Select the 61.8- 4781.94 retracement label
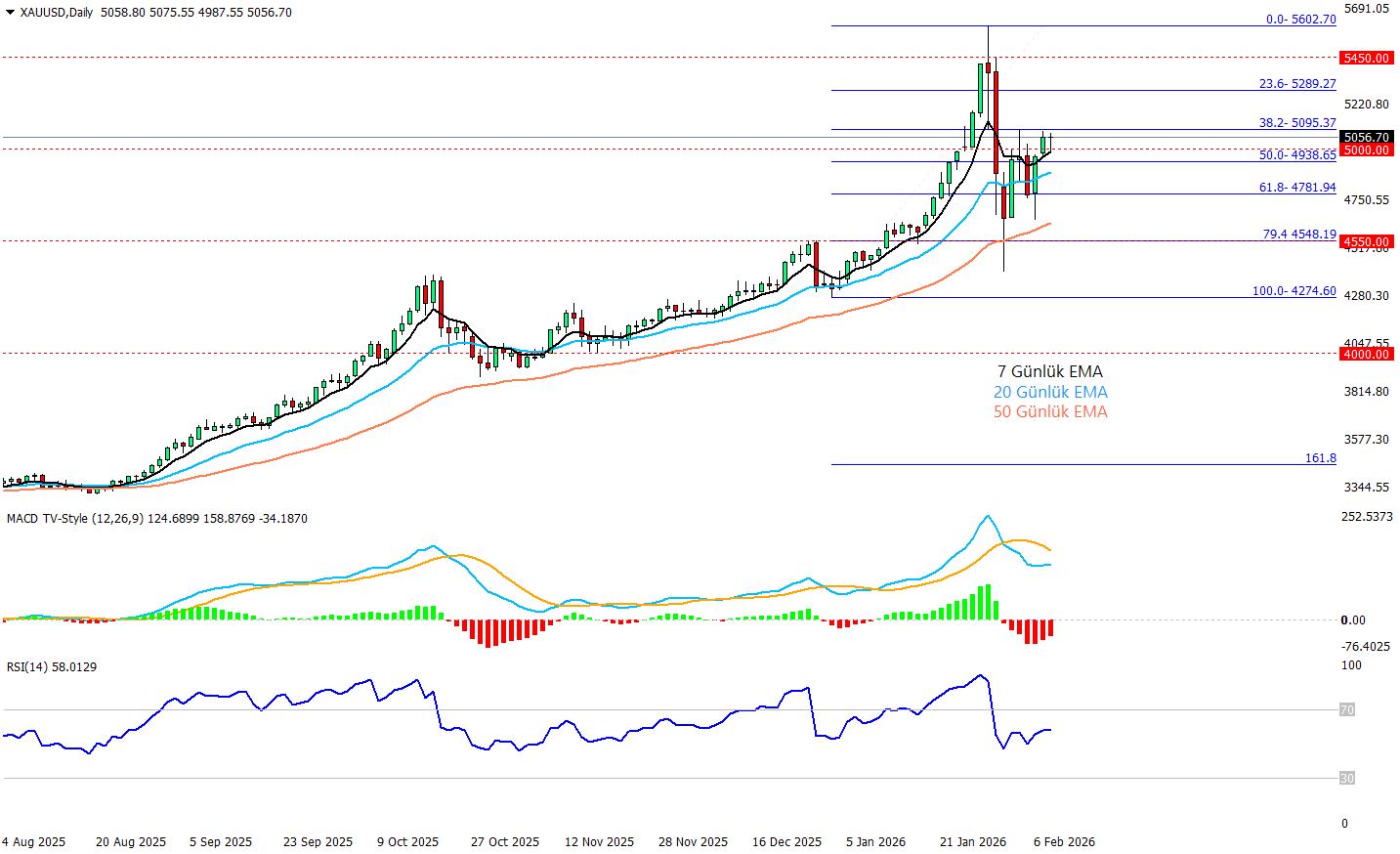This screenshot has height=854, width=1400. 1296,188
